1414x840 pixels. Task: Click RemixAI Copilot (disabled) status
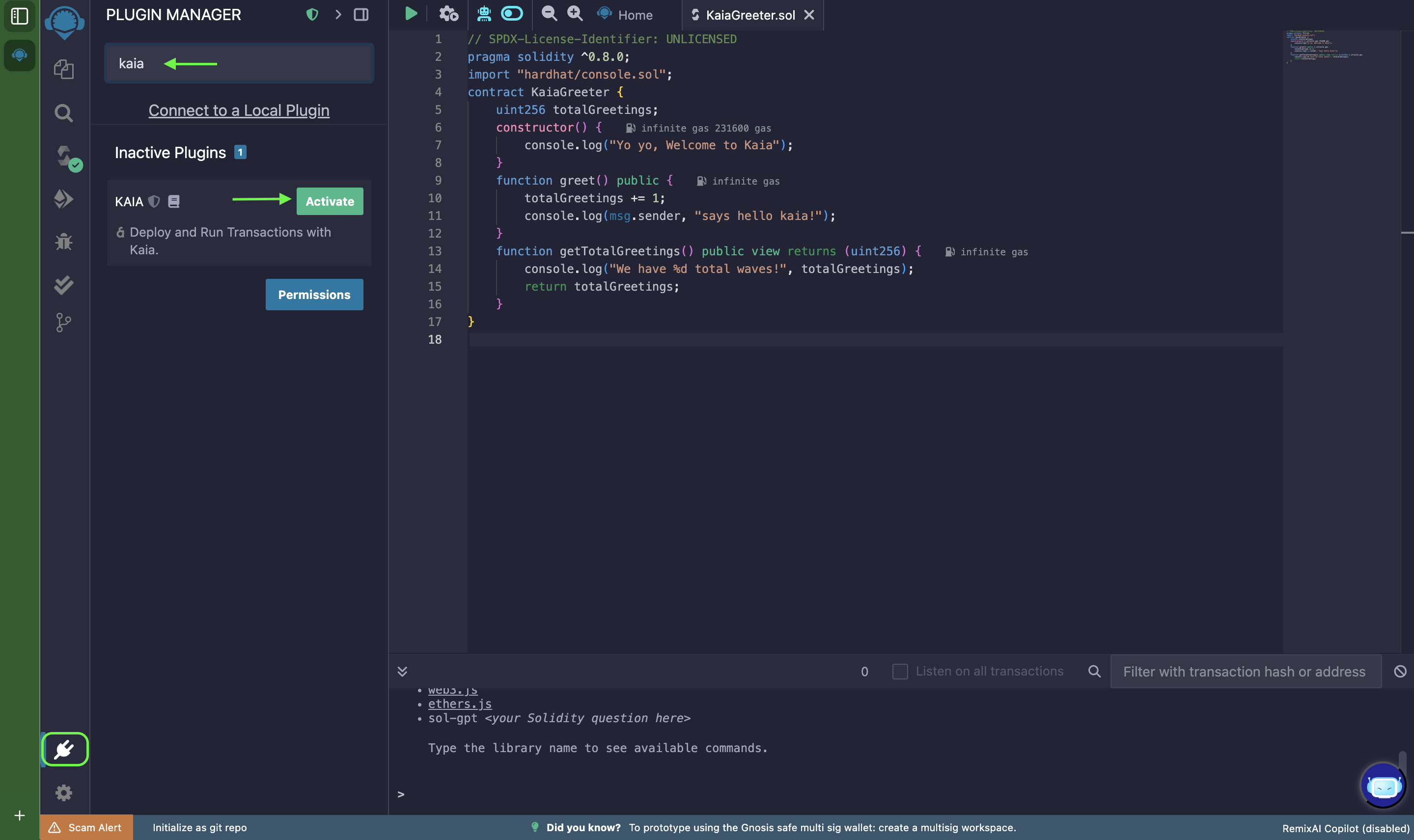click(1345, 828)
